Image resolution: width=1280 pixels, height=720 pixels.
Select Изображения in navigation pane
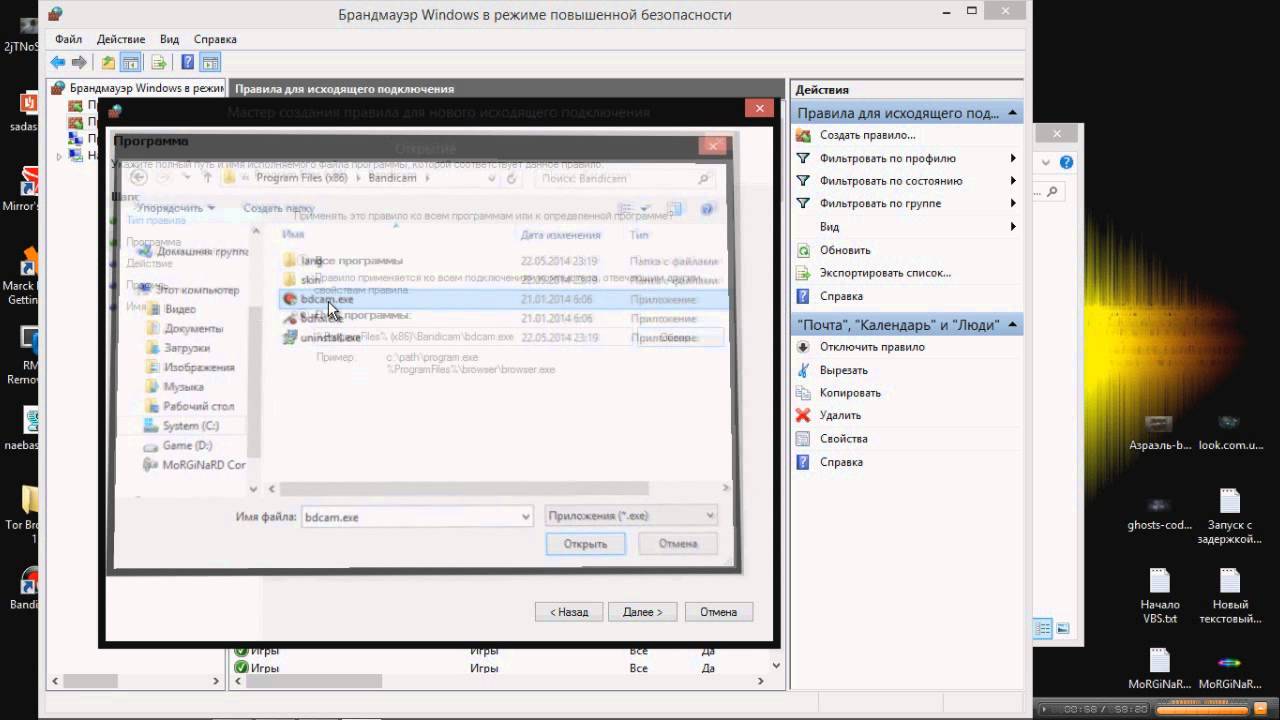coord(199,367)
